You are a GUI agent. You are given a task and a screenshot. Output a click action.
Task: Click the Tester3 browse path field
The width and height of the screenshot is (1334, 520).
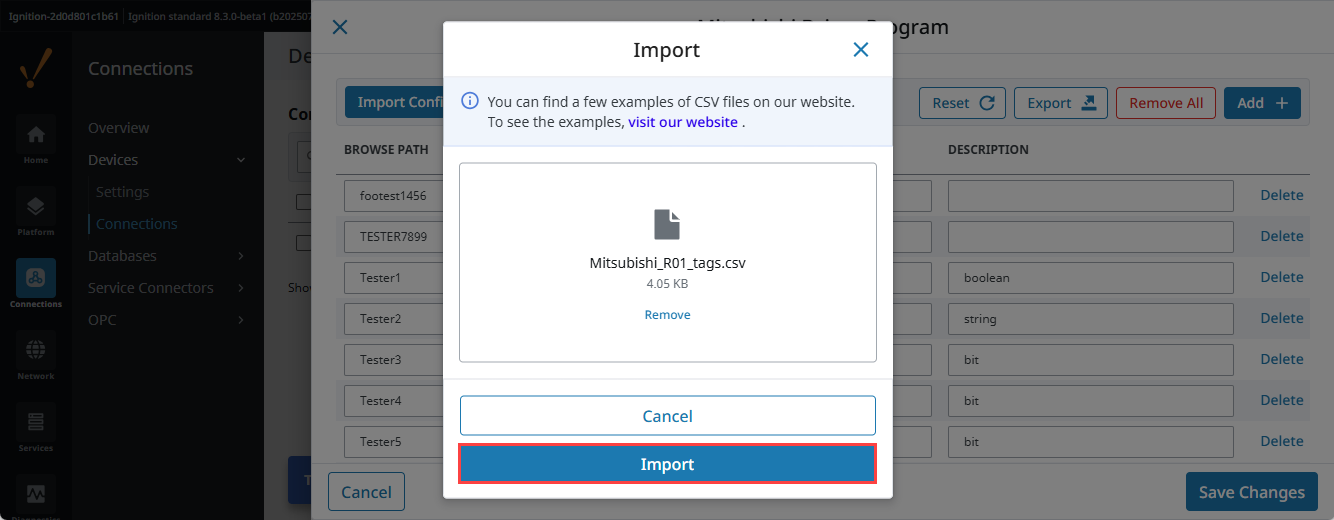coord(394,360)
